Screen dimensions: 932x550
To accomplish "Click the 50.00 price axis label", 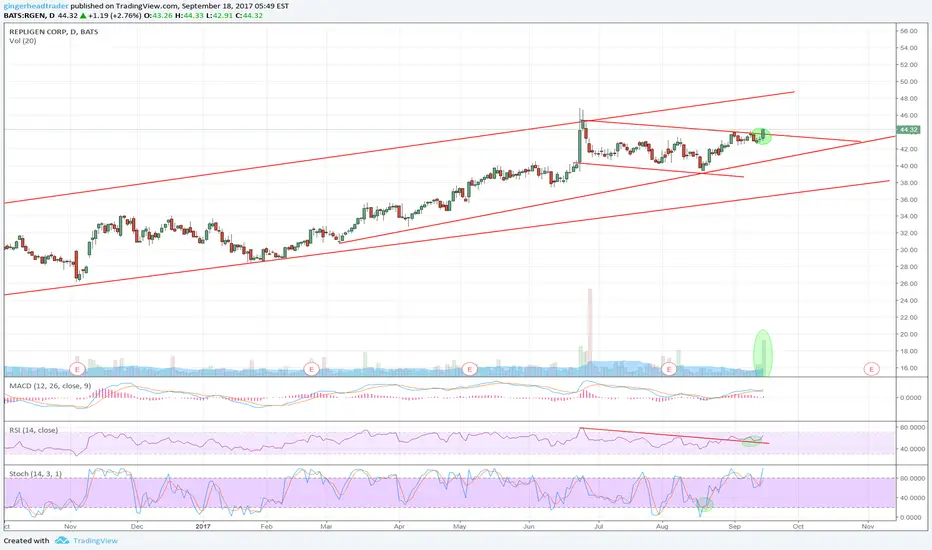I will tap(908, 81).
